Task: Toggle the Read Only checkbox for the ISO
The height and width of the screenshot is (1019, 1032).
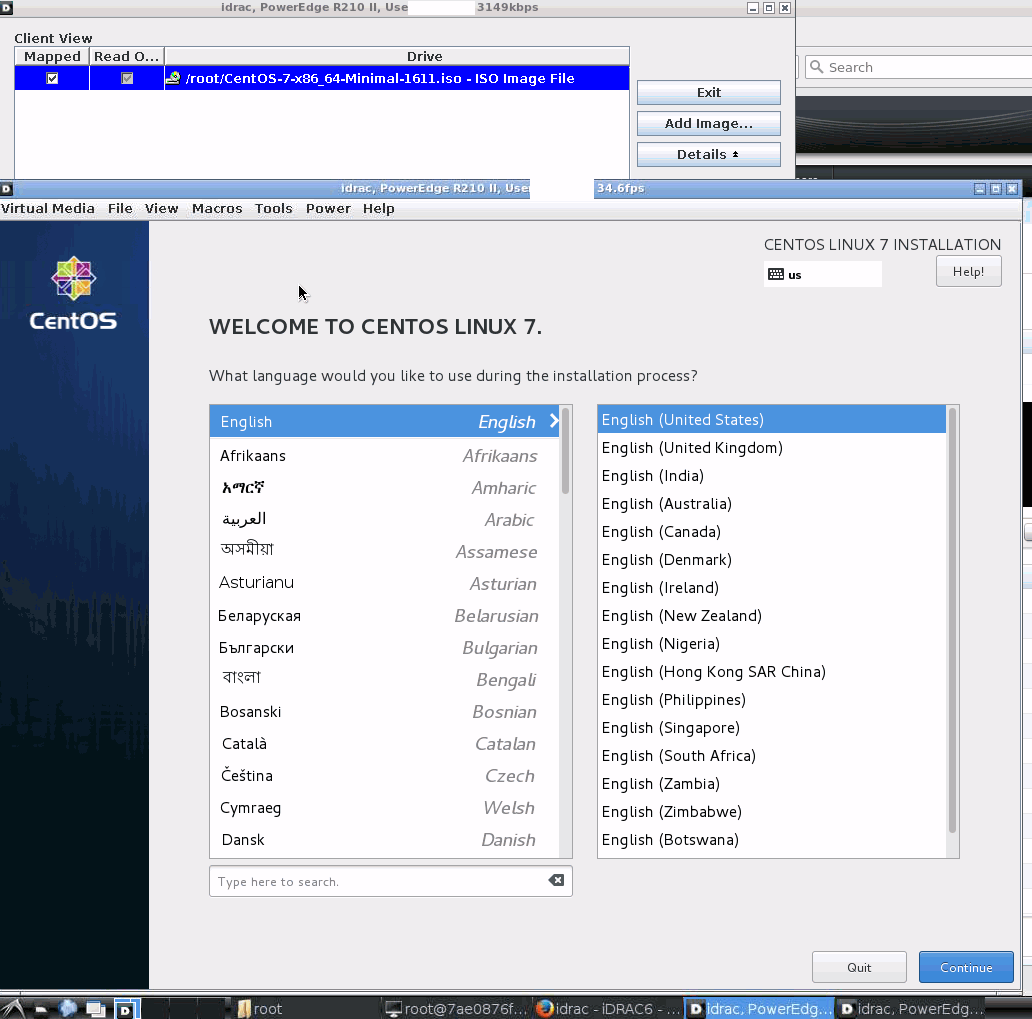Action: coord(127,78)
